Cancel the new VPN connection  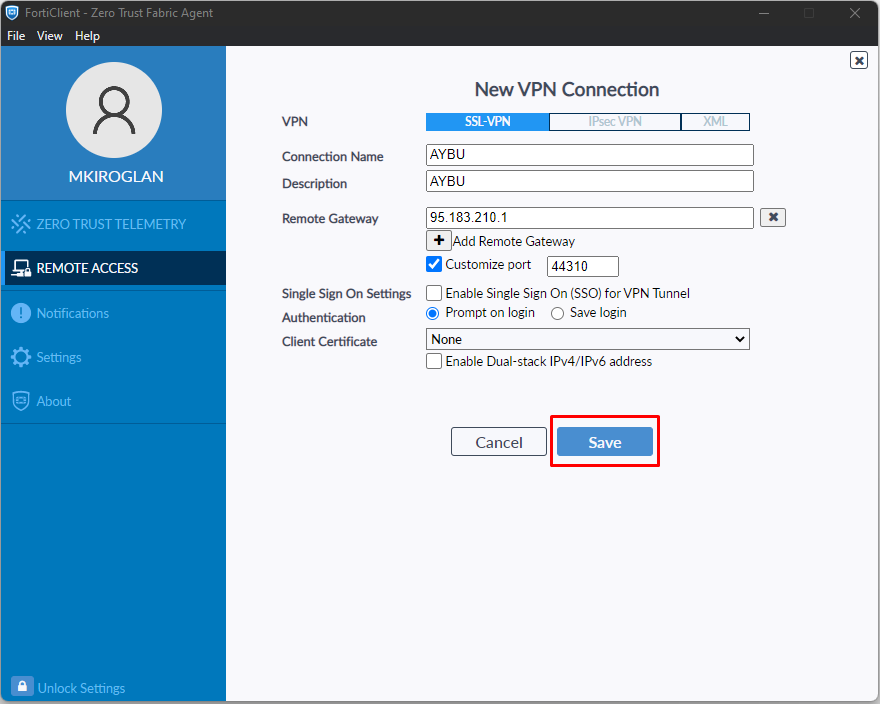coord(498,442)
